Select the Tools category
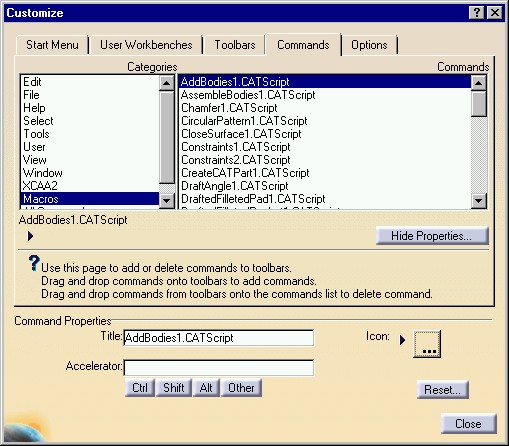The image size is (509, 446). click(x=36, y=134)
